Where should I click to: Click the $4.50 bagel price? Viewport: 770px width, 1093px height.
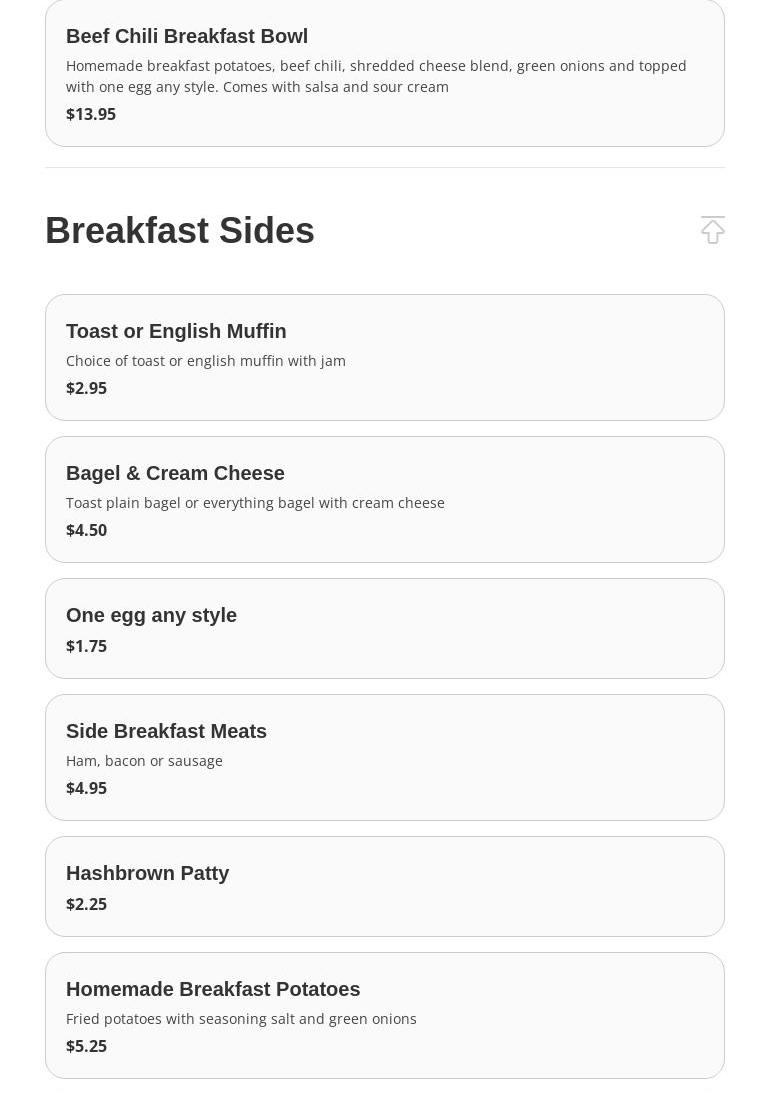tap(86, 530)
